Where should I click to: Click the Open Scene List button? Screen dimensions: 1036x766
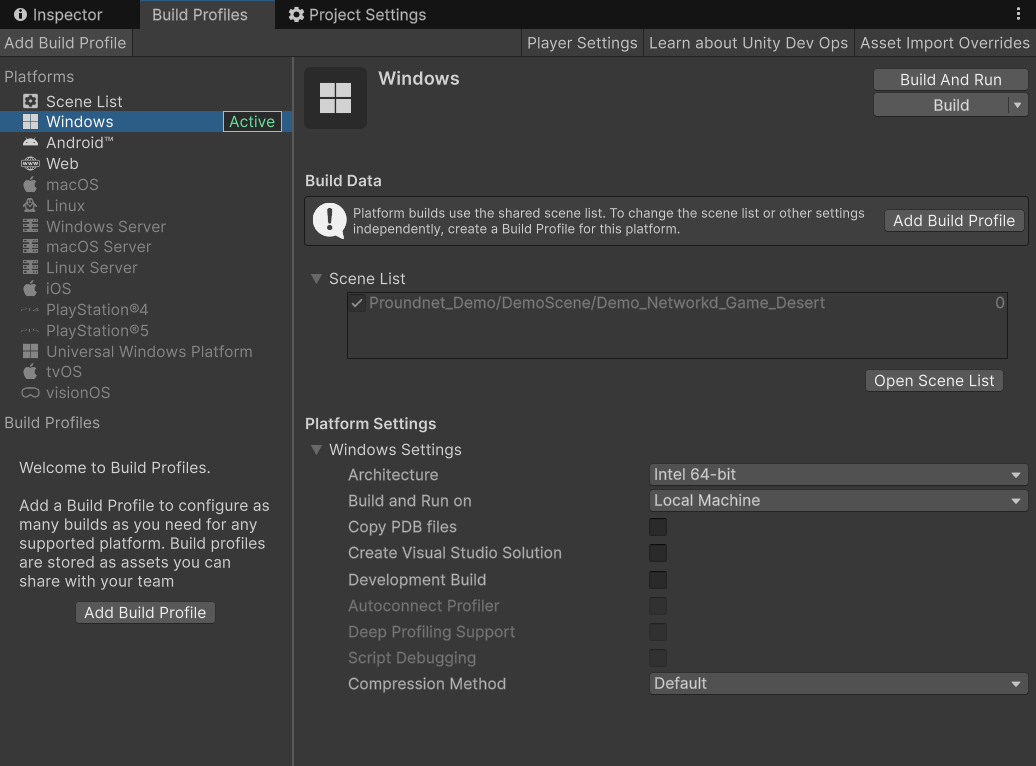pyautogui.click(x=934, y=381)
